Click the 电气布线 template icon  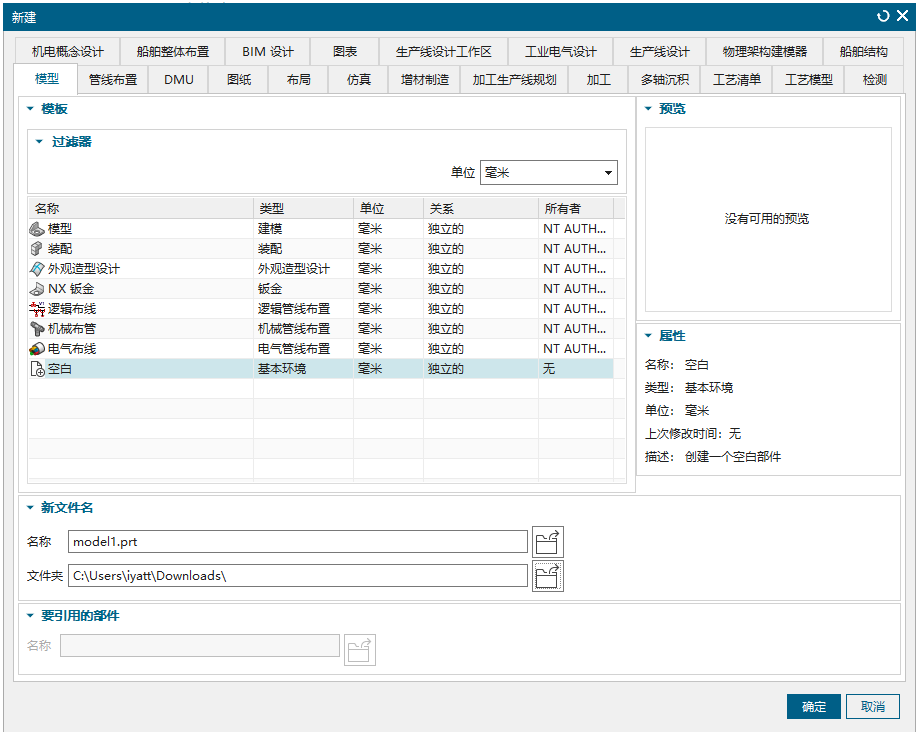coord(38,349)
